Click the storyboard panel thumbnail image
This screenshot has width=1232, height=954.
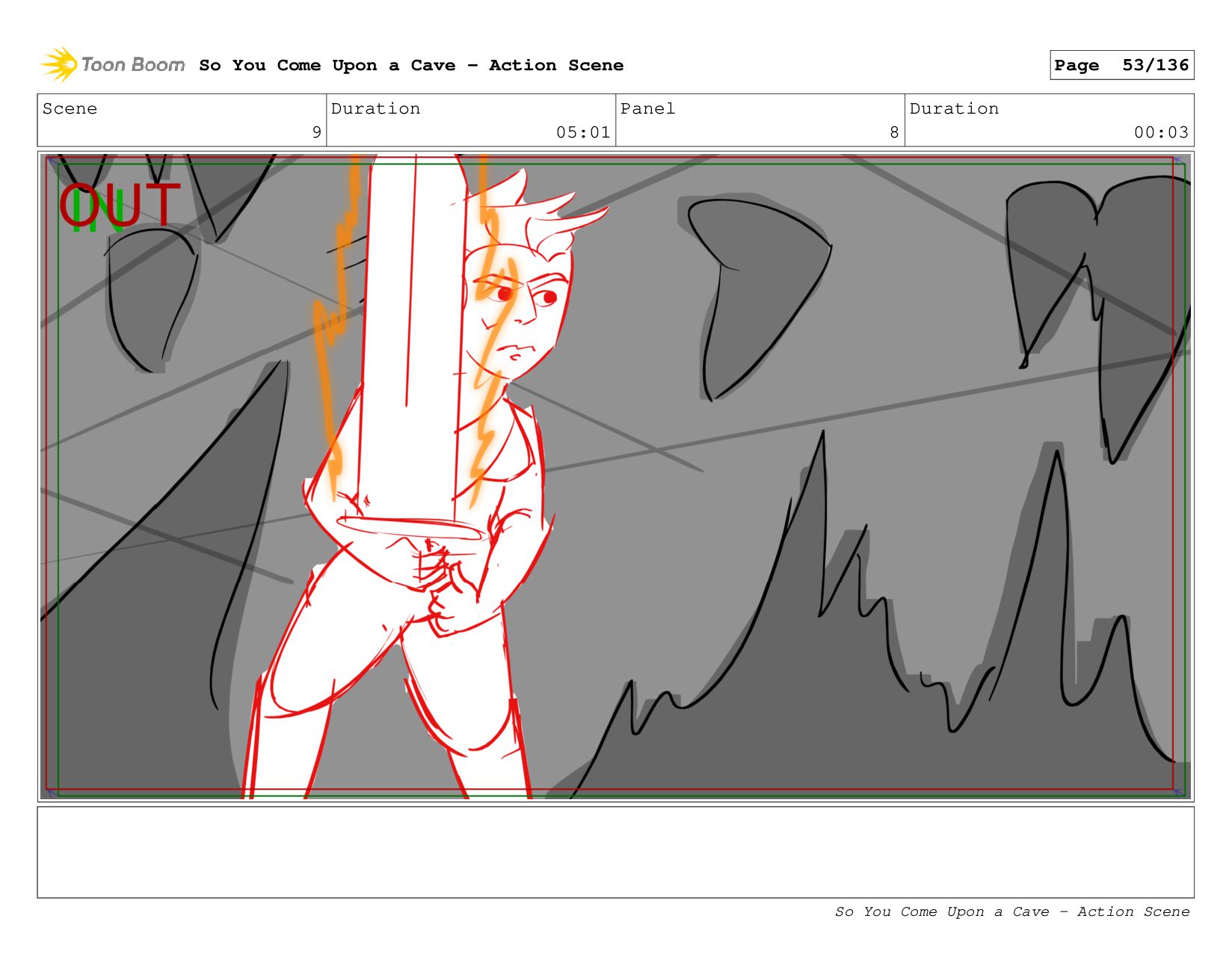click(x=615, y=476)
